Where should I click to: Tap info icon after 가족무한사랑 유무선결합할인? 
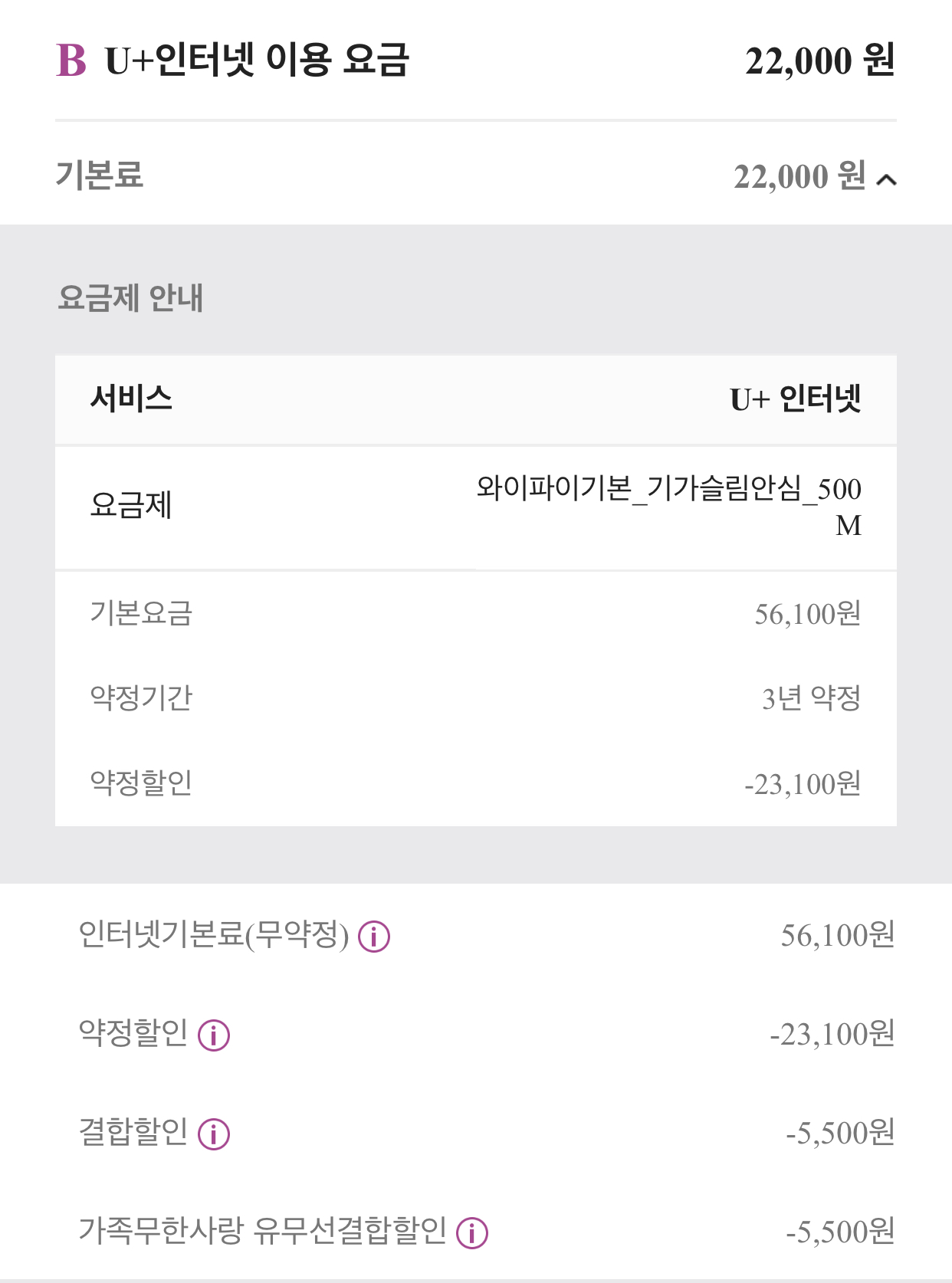point(472,1233)
